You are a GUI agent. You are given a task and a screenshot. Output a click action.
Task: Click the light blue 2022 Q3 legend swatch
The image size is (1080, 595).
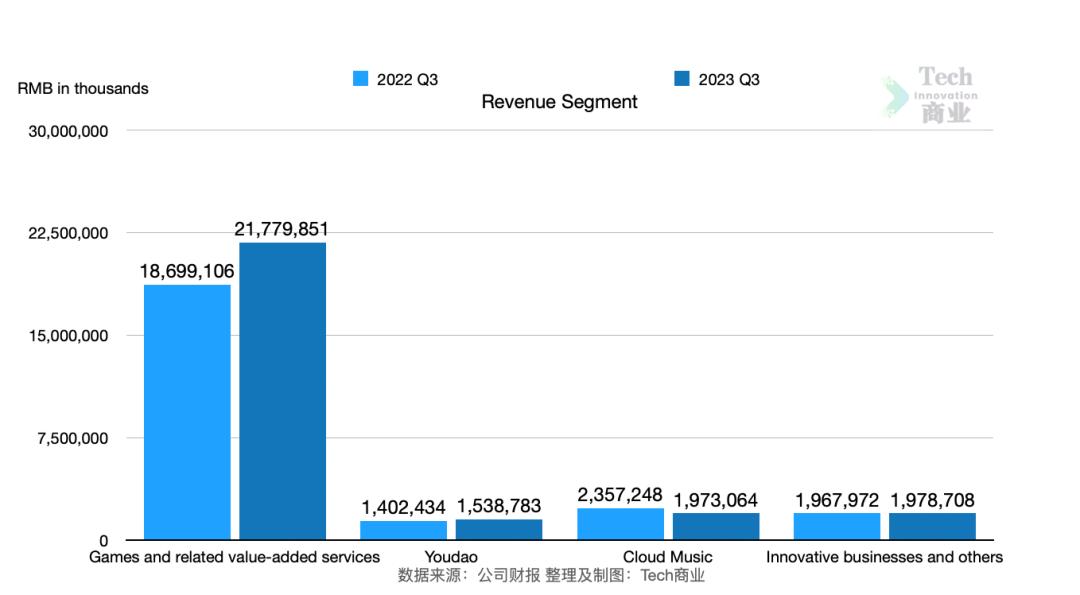tap(361, 79)
